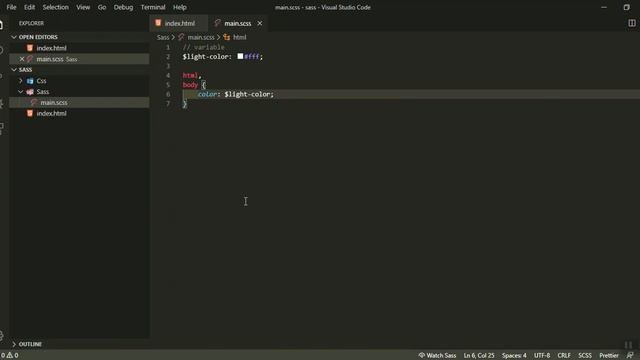Image resolution: width=640 pixels, height=360 pixels.
Task: Switch to the index.html editor tab
Action: (179, 23)
